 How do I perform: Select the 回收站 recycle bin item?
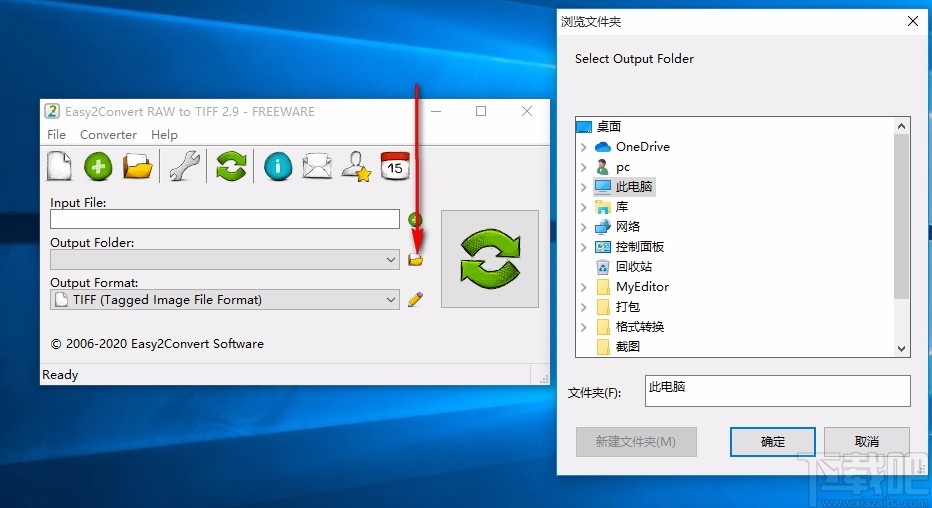(634, 267)
